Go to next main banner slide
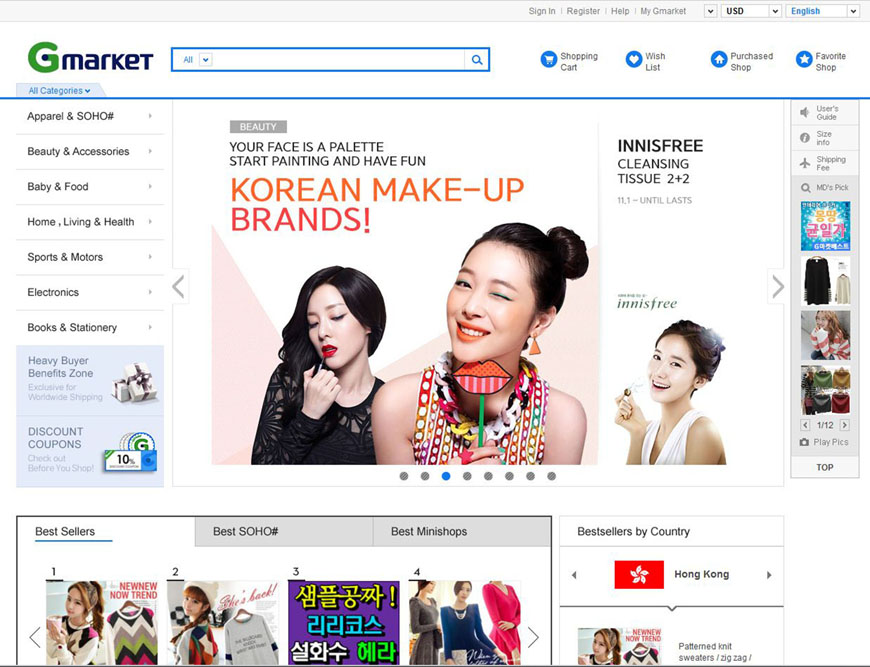Screen dimensions: 870x667 (x=777, y=287)
